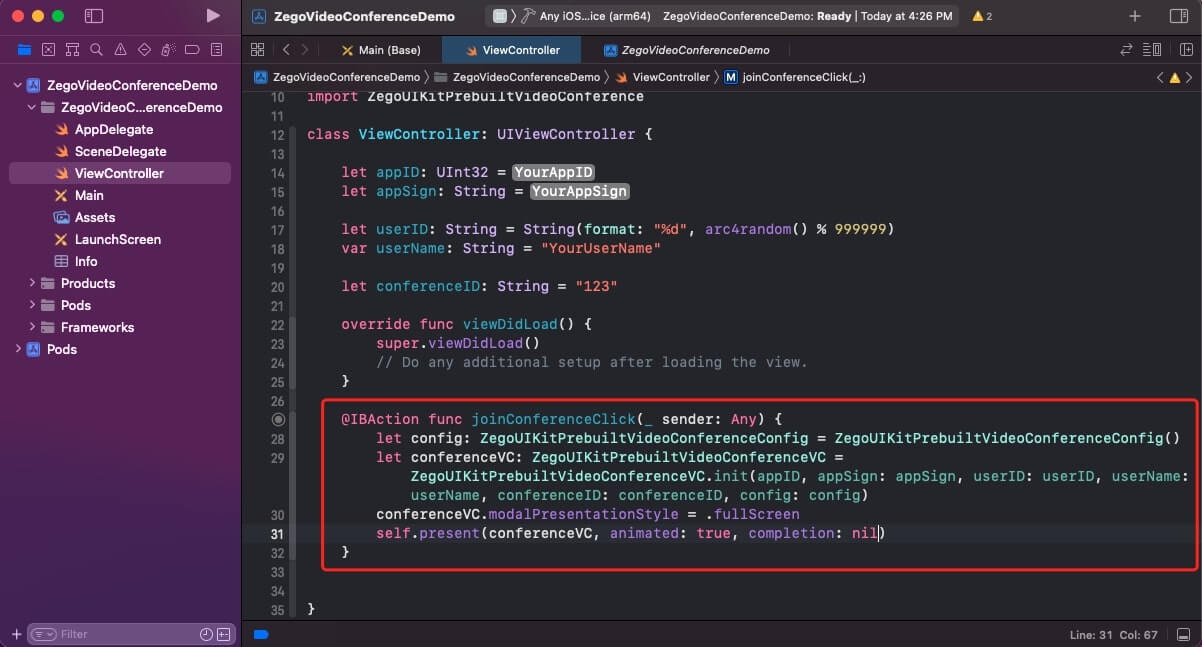This screenshot has height=647, width=1202.
Task: Toggle the inspectors panel on the right
Action: coord(1178,16)
